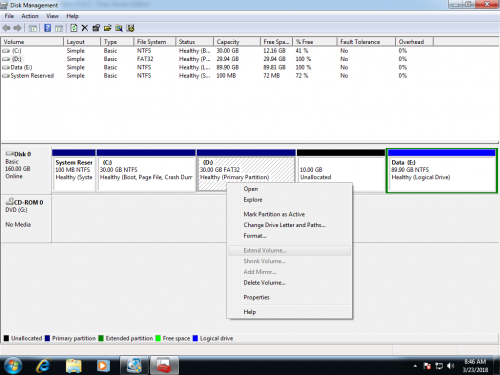Sort by the Overhead column header

(x=414, y=42)
